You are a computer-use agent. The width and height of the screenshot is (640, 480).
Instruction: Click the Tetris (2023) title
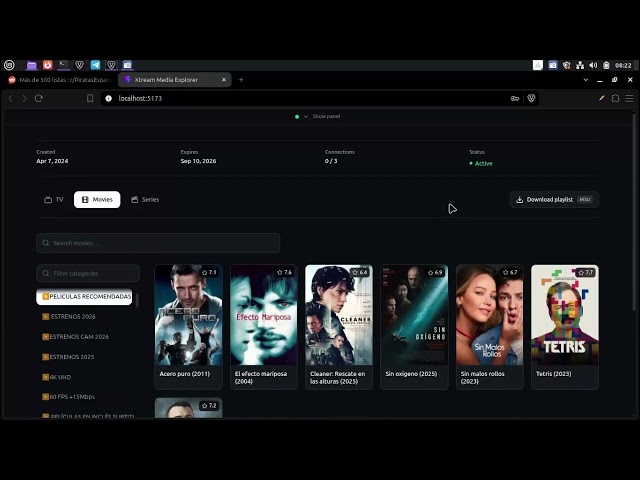click(553, 374)
